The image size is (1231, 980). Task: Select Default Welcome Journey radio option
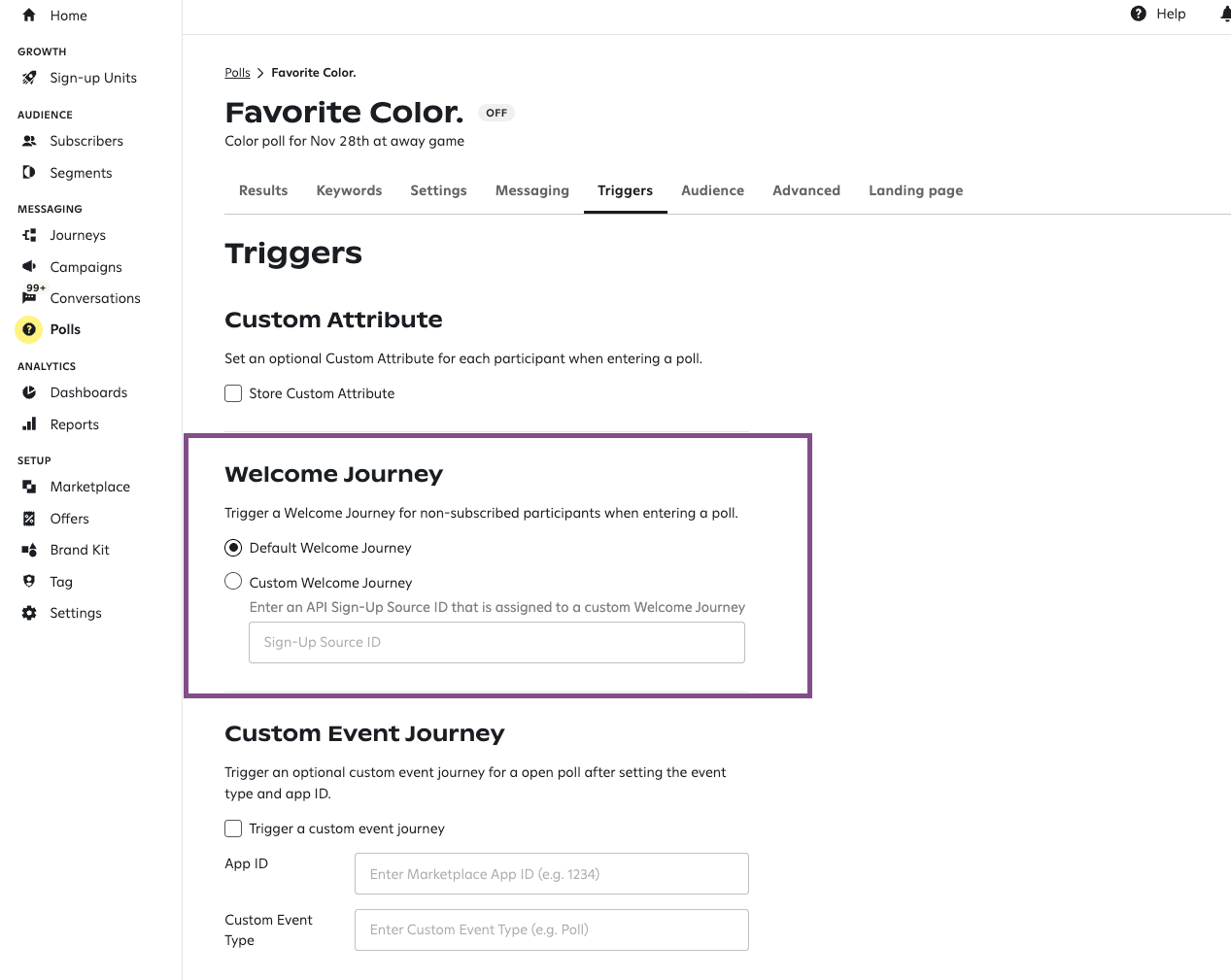[x=233, y=548]
